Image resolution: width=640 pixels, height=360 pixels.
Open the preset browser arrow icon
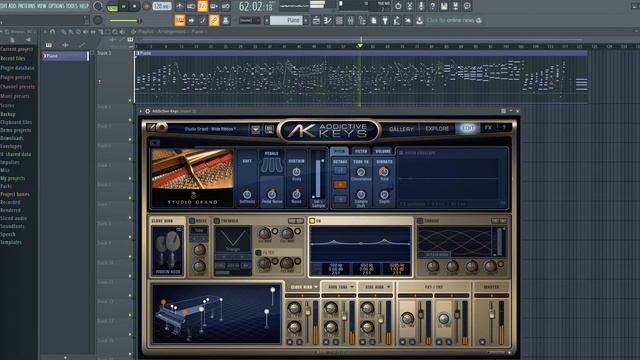(256, 129)
